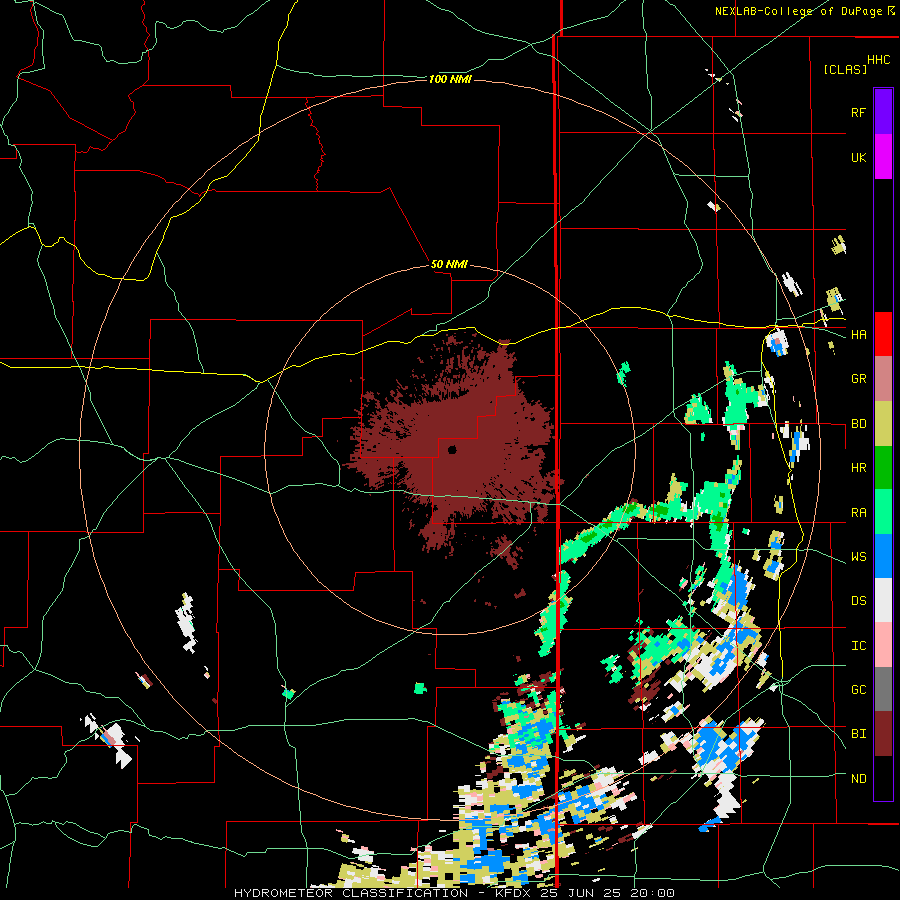
Task: Click the 'GC' legend label
Action: (x=858, y=690)
